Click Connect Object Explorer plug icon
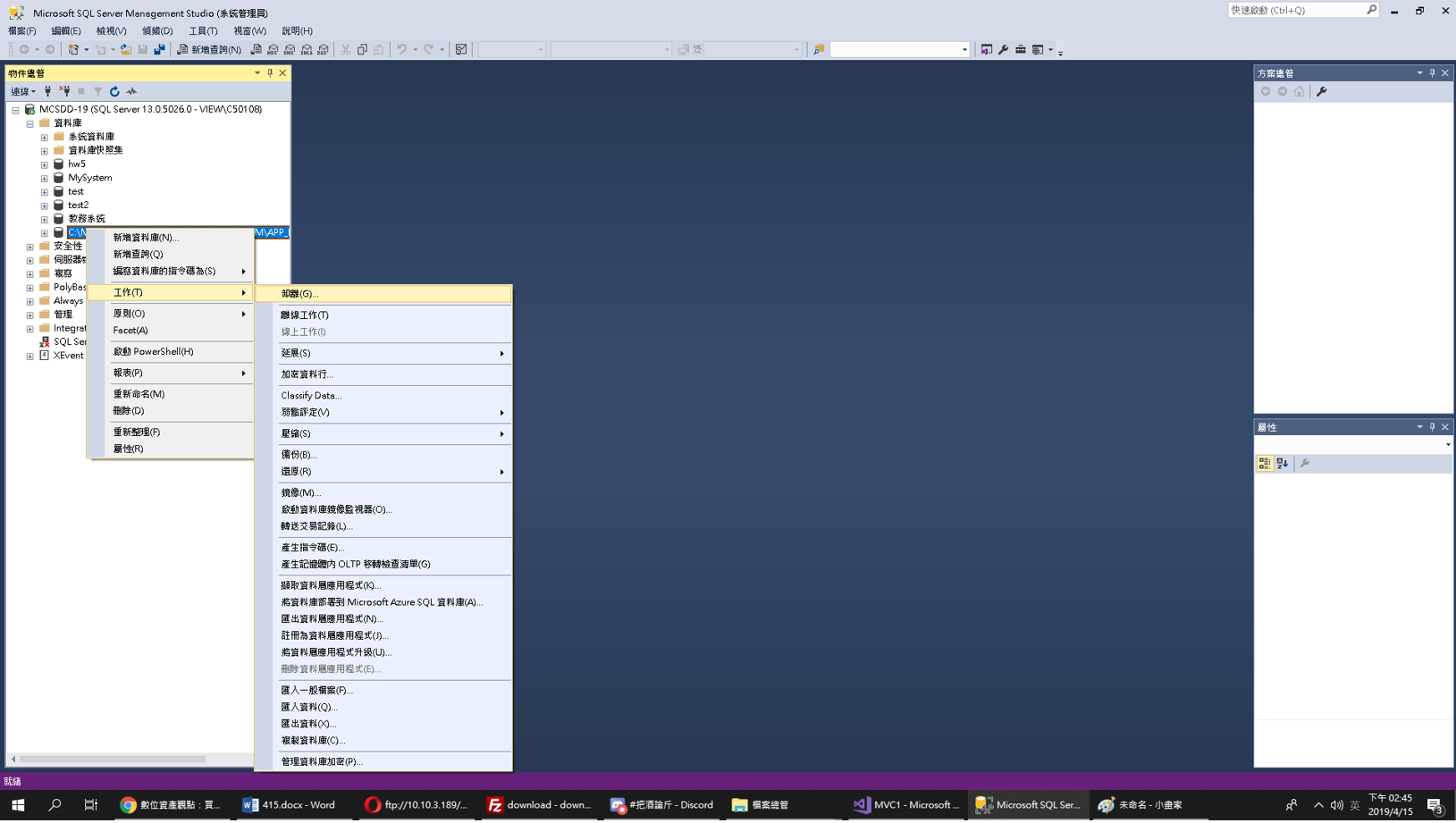 click(48, 91)
